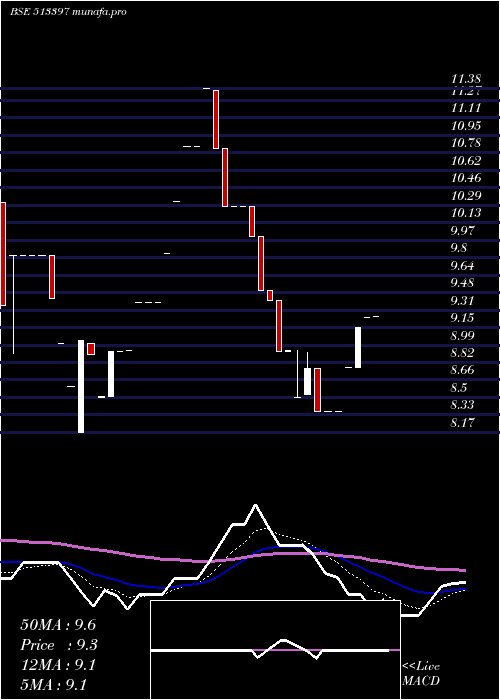Click the tall white candle reaching the 8.17 line
This screenshot has width=500, height=700.
pos(81,386)
